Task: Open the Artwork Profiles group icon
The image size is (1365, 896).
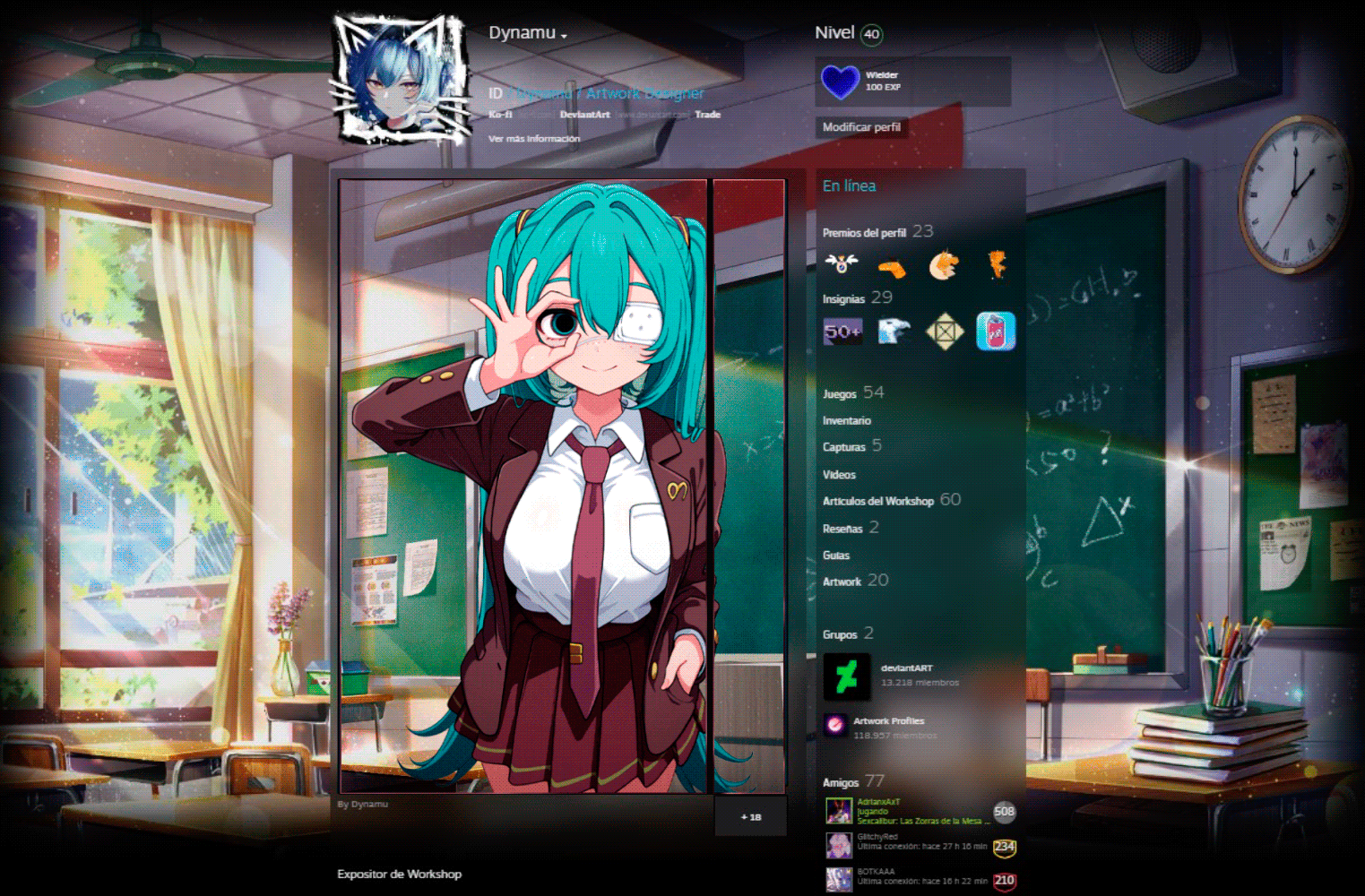Action: tap(835, 725)
